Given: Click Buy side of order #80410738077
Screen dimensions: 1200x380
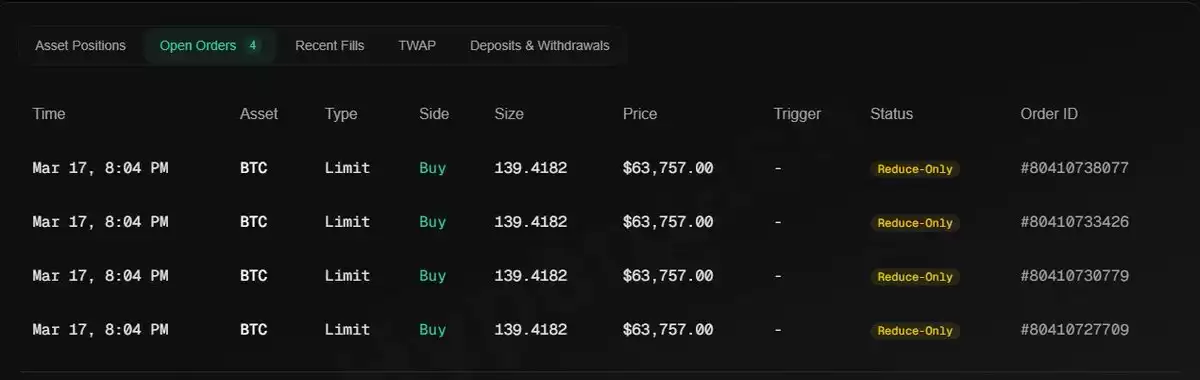Looking at the screenshot, I should (x=433, y=168).
